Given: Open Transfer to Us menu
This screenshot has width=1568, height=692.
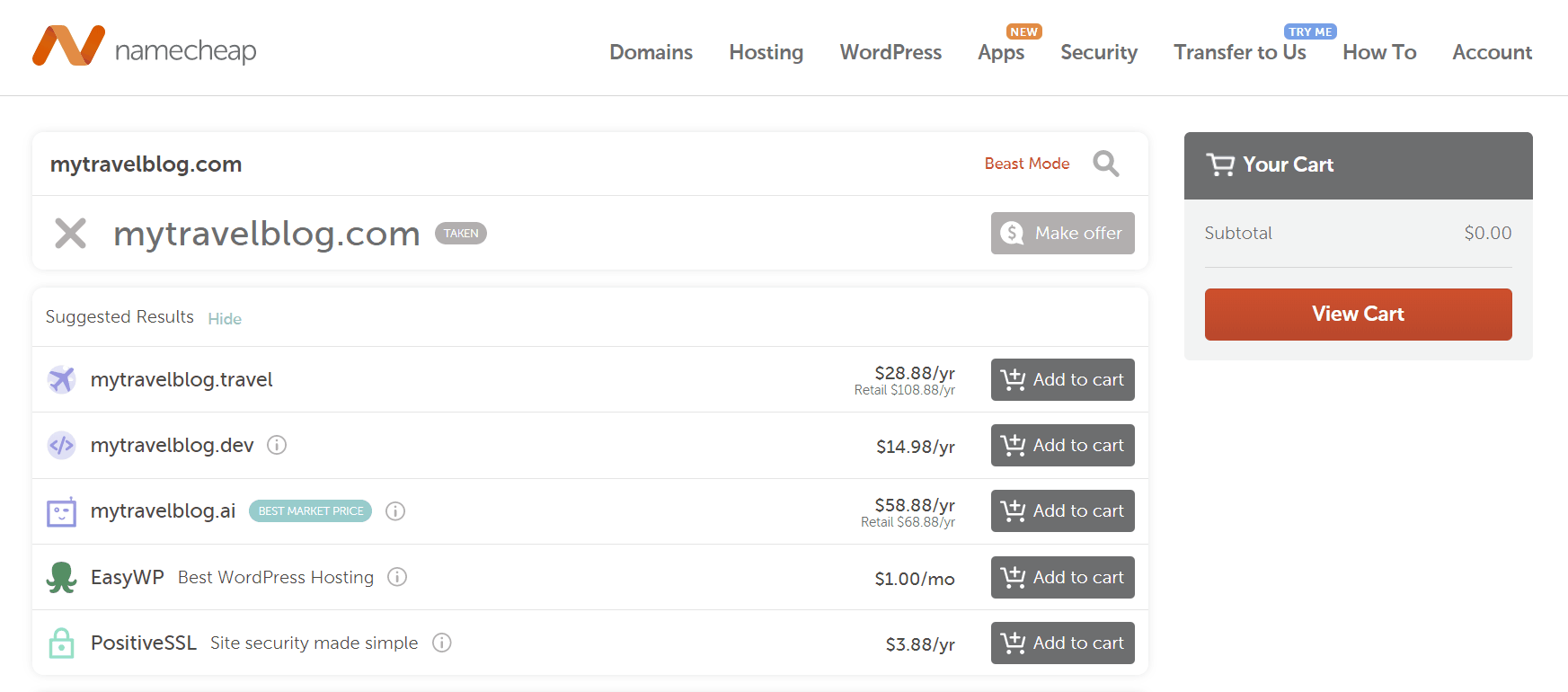Looking at the screenshot, I should (1240, 52).
